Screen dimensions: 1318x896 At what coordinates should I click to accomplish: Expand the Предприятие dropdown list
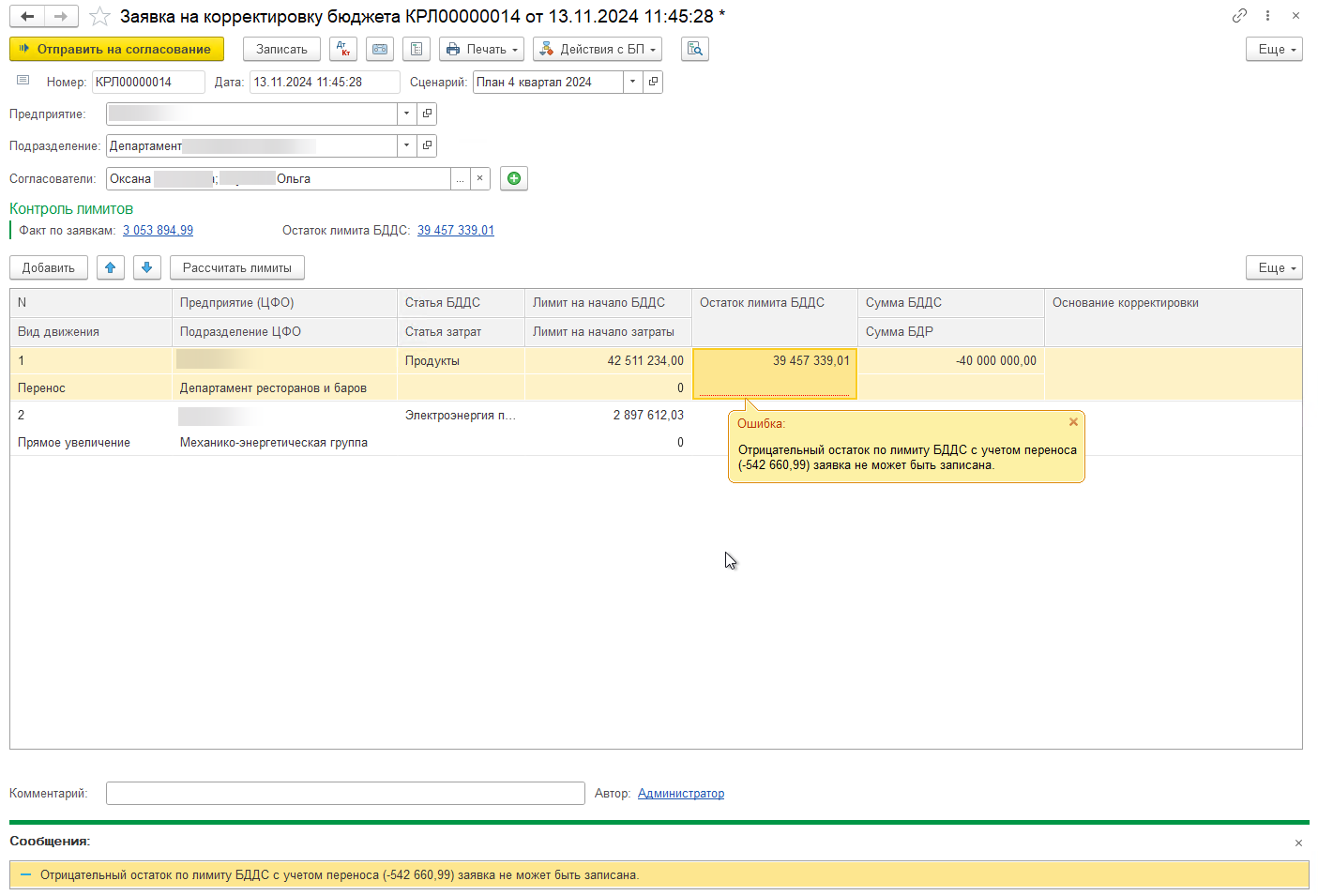click(407, 114)
